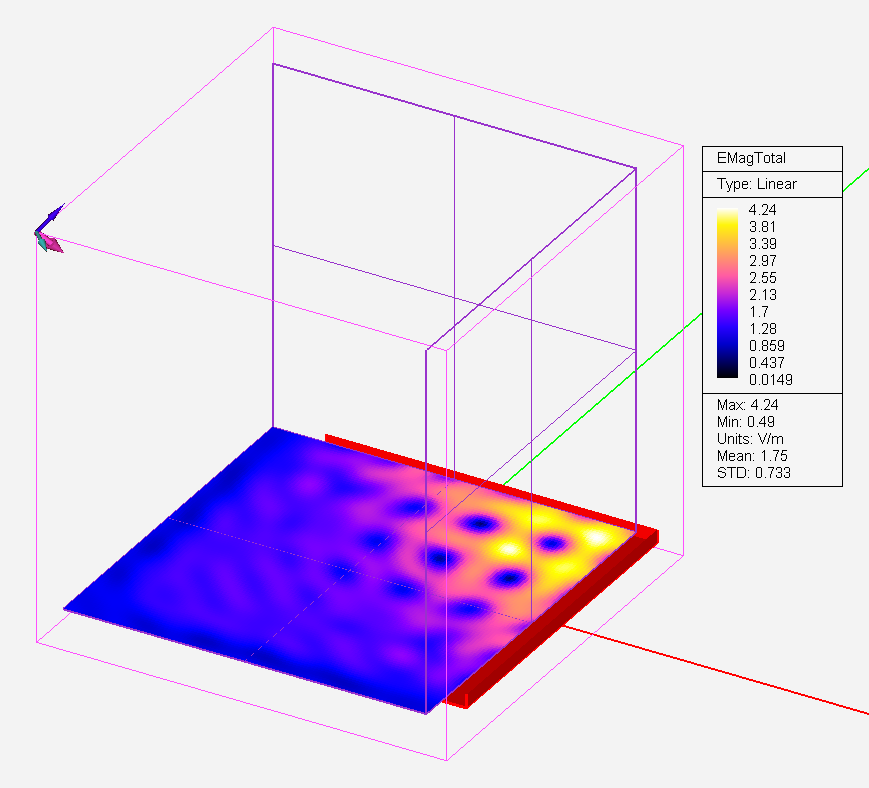Image resolution: width=869 pixels, height=788 pixels.
Task: Click the 0.437 scale value
Action: click(x=766, y=363)
